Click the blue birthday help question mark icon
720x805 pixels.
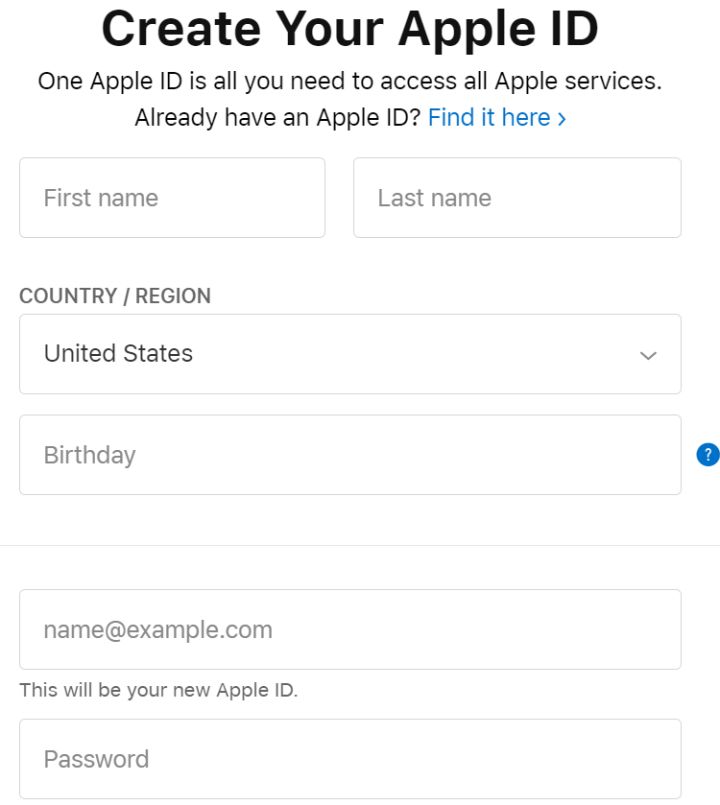[x=707, y=455]
